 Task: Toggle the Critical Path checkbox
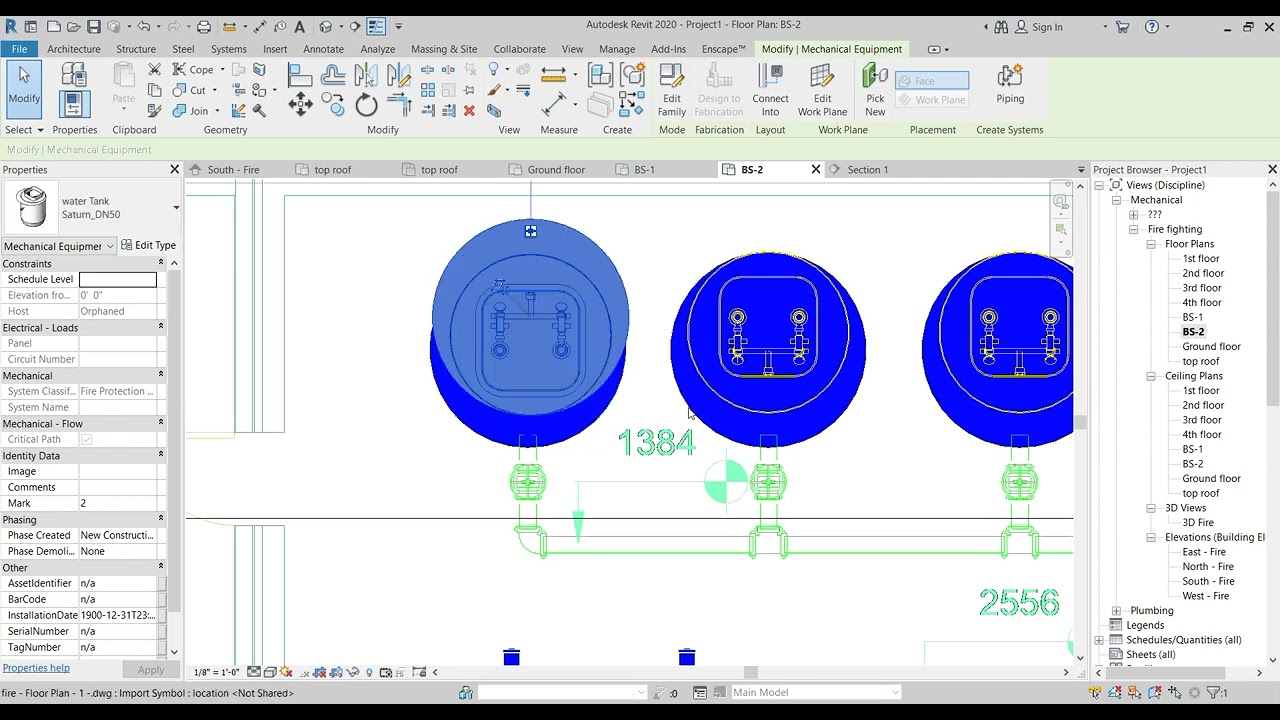click(x=86, y=439)
